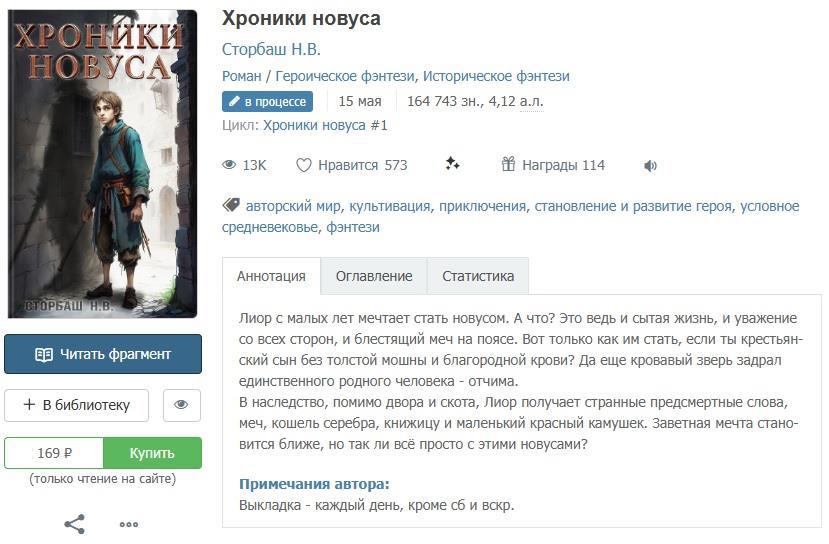Add the book via В библиотеку button
Screen dimensions: 829x544
click(77, 405)
